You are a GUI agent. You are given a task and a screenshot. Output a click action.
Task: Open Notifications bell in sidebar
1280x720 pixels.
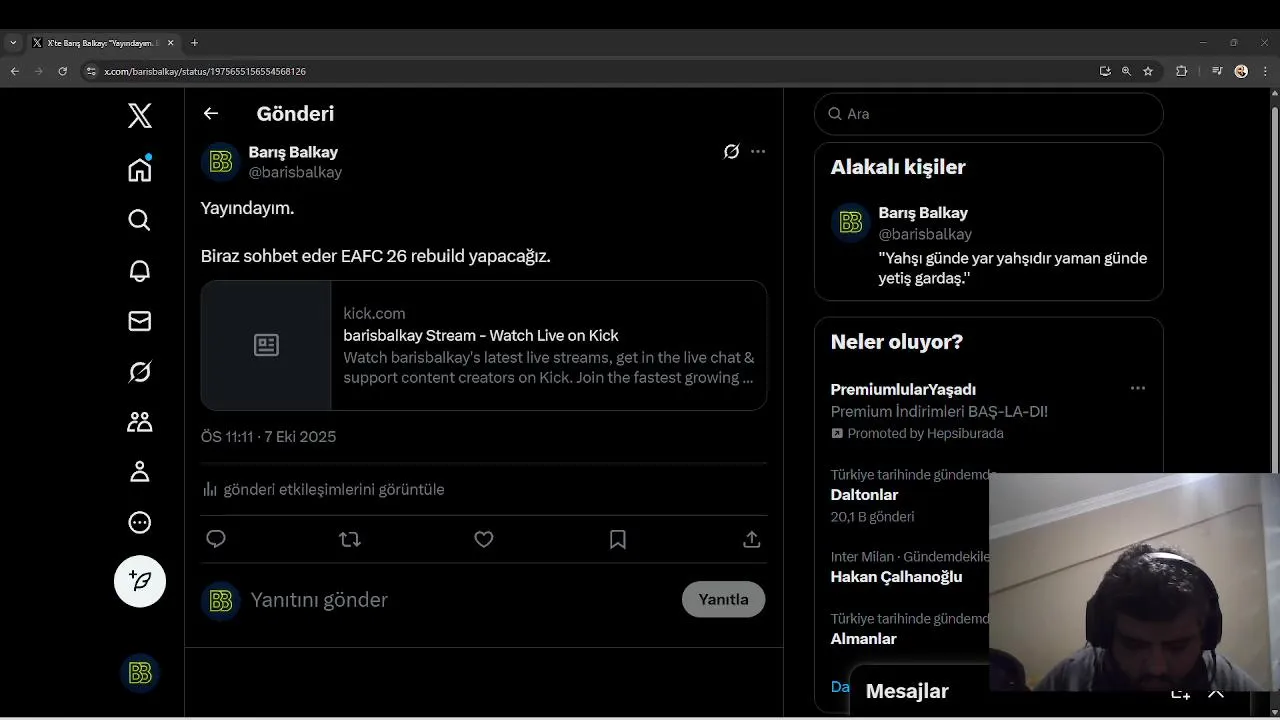140,271
